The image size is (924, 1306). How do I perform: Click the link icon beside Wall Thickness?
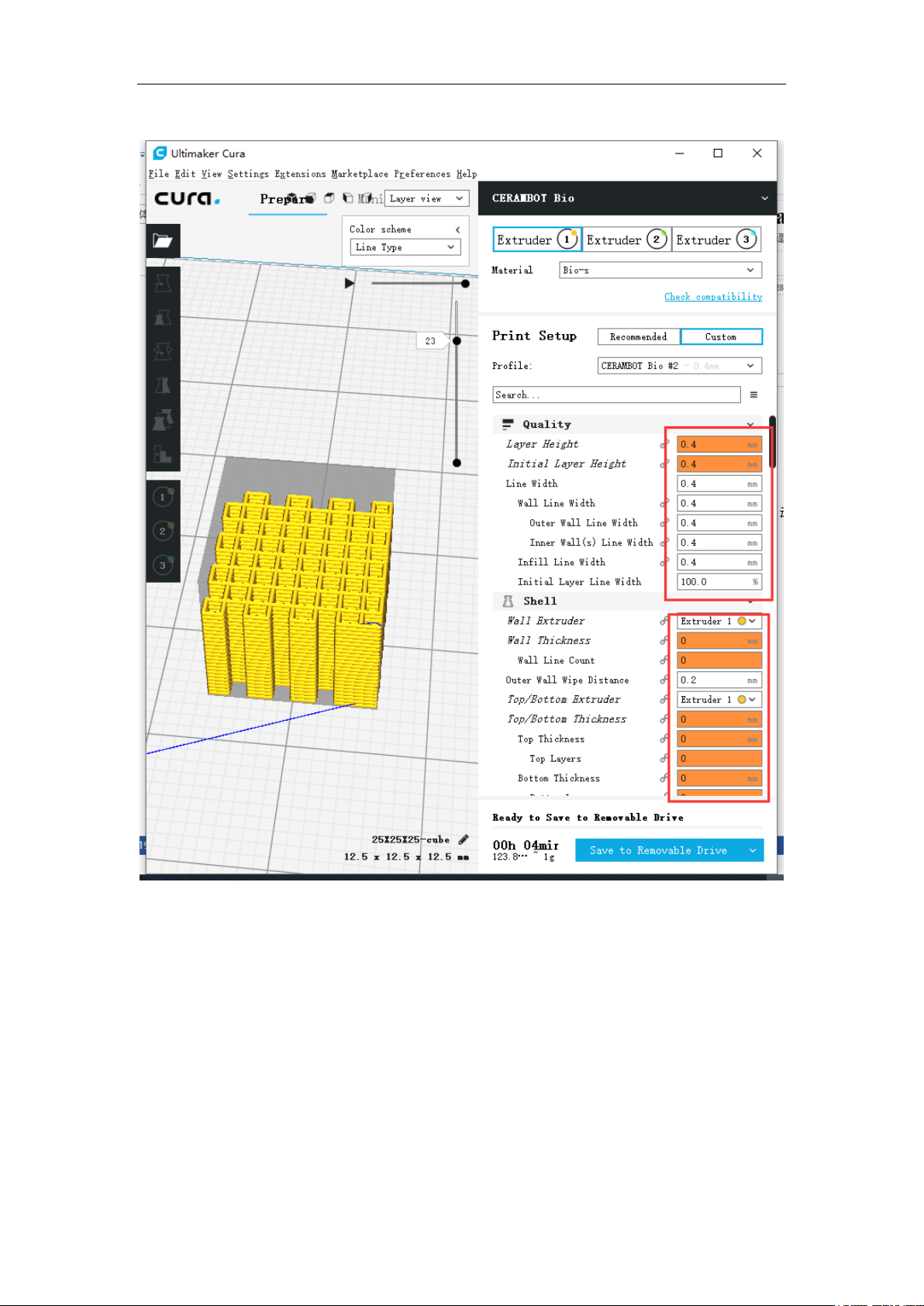[x=664, y=640]
